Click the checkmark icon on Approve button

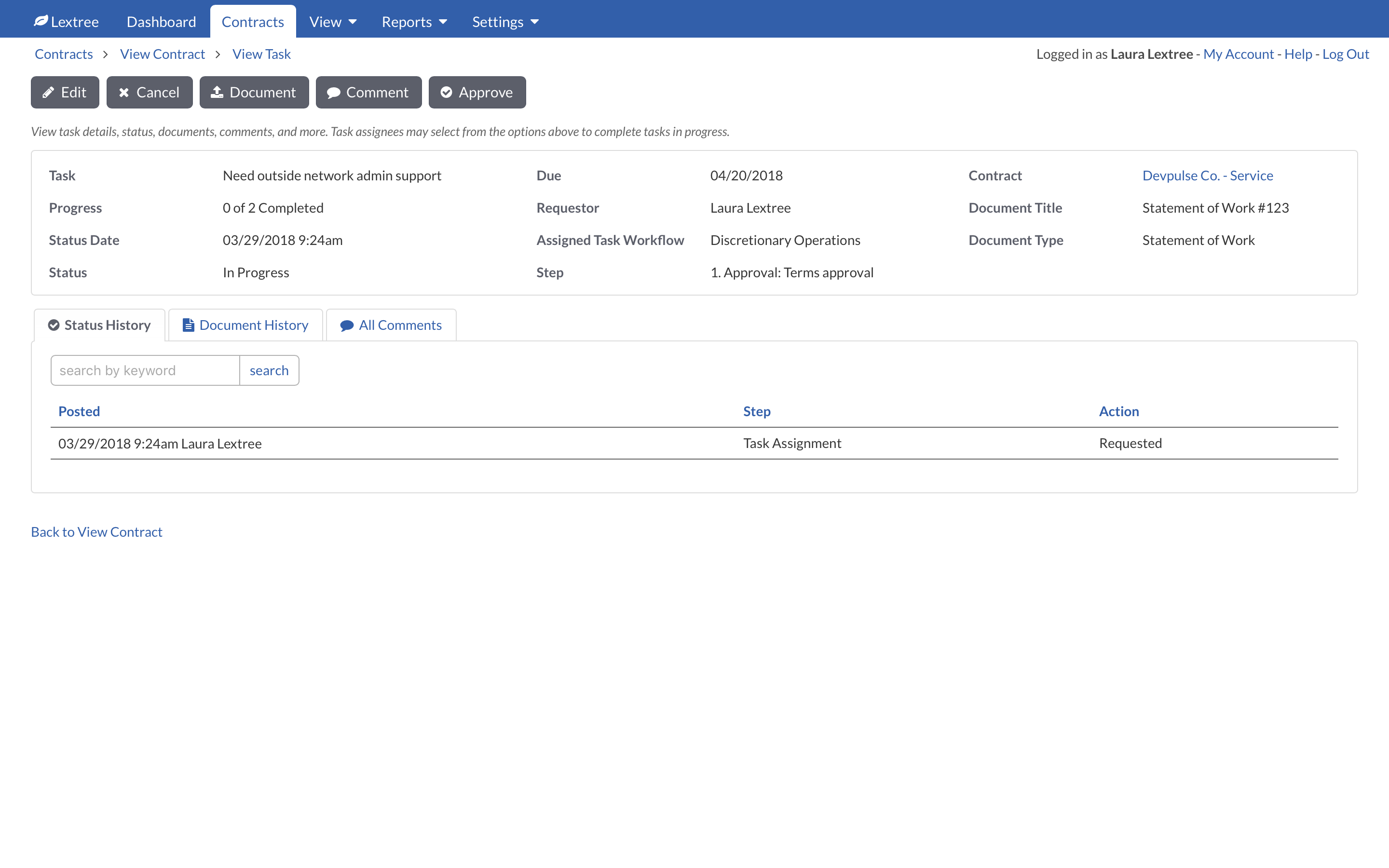(447, 93)
